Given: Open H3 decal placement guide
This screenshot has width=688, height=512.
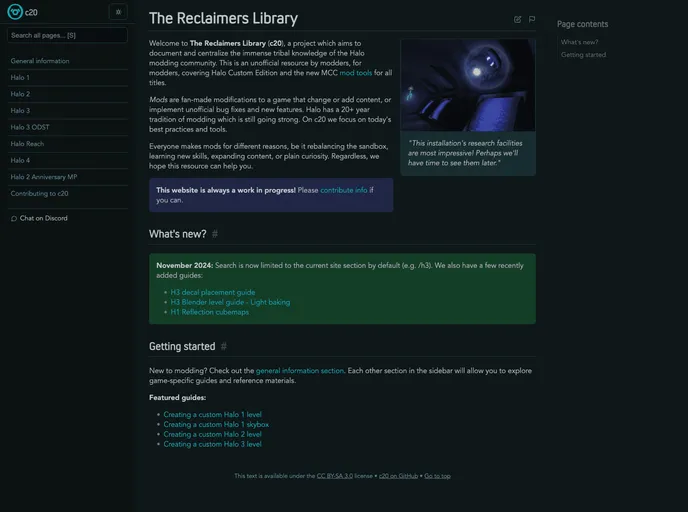Looking at the screenshot, I should tap(213, 292).
